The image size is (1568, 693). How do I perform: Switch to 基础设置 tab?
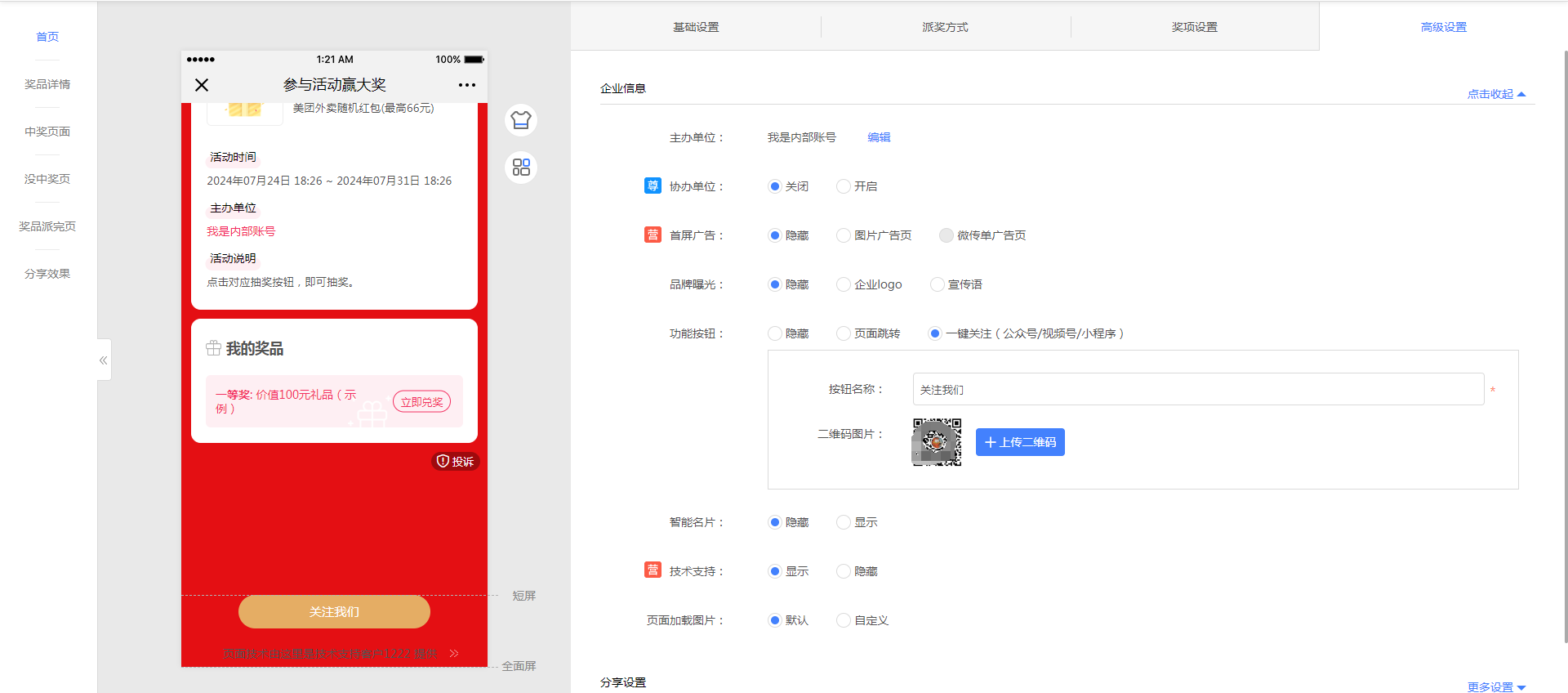(696, 27)
